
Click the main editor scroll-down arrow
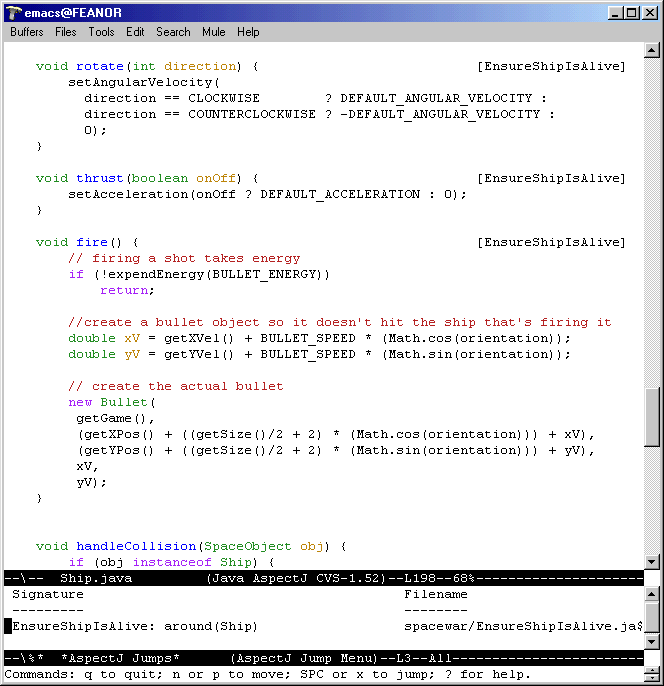pyautogui.click(x=652, y=562)
